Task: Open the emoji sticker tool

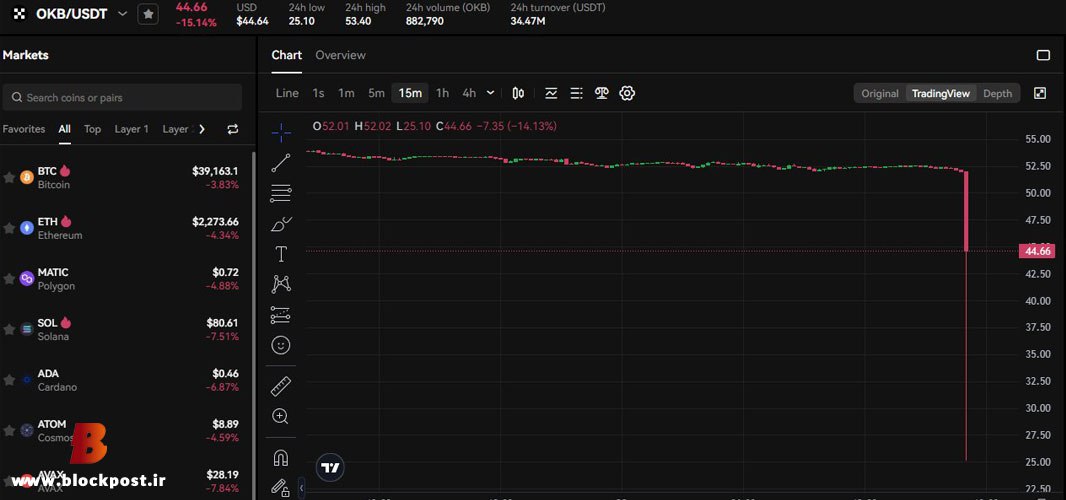Action: click(281, 346)
